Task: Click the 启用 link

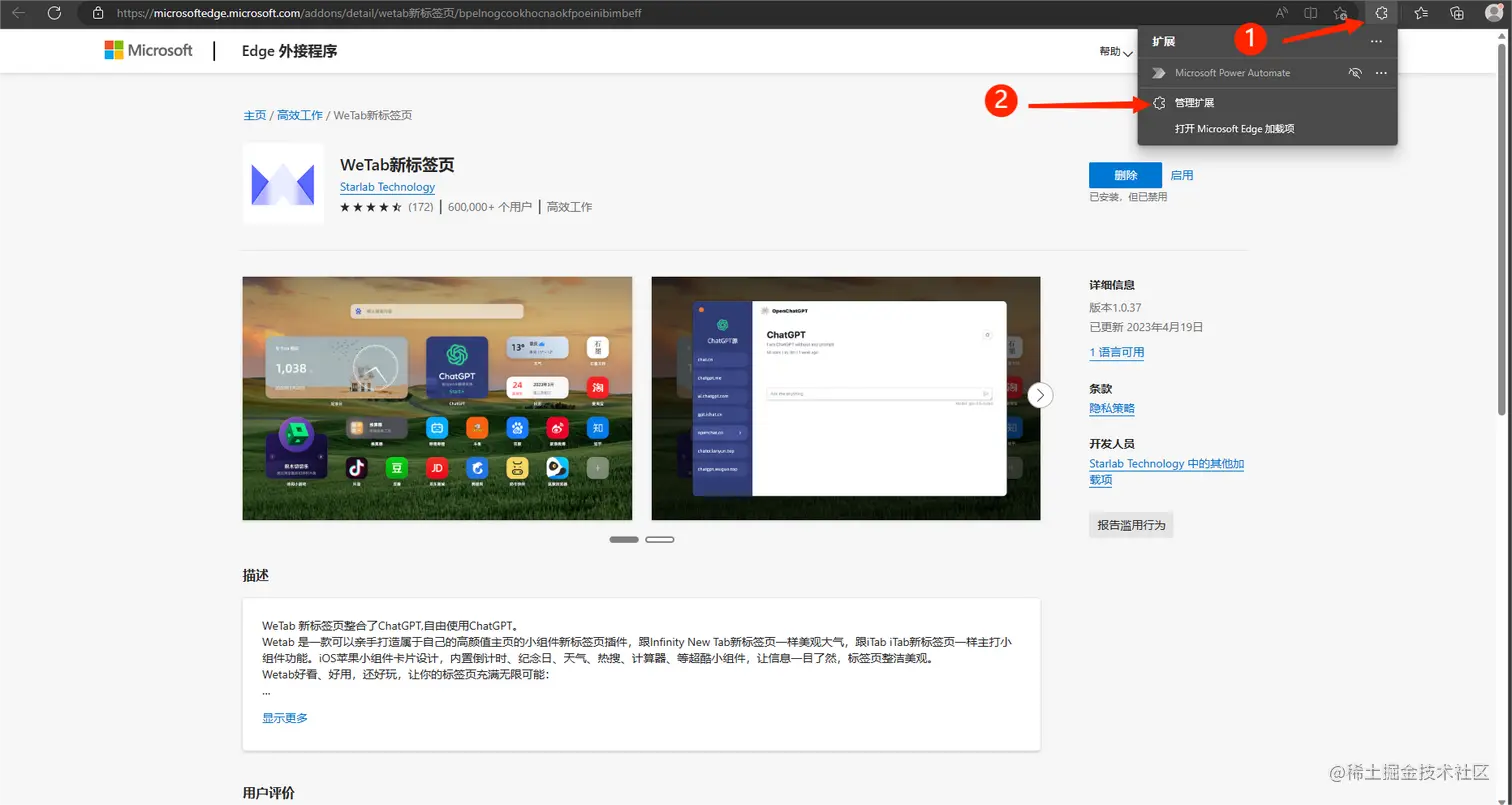Action: (1182, 175)
